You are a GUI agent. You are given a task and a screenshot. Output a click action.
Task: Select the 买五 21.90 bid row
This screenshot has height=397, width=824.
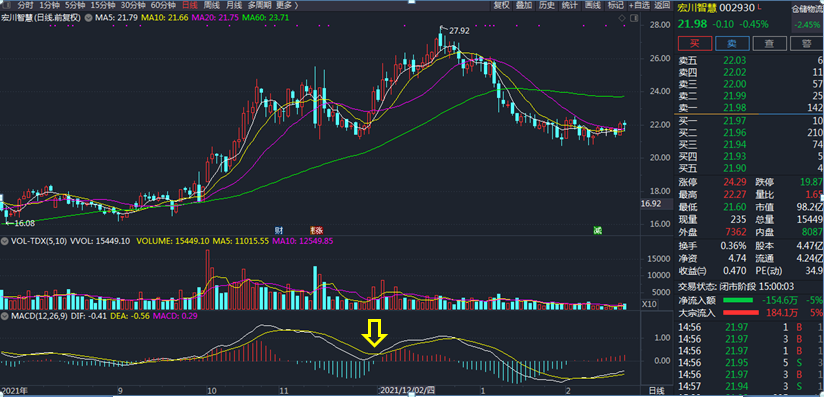[750, 168]
